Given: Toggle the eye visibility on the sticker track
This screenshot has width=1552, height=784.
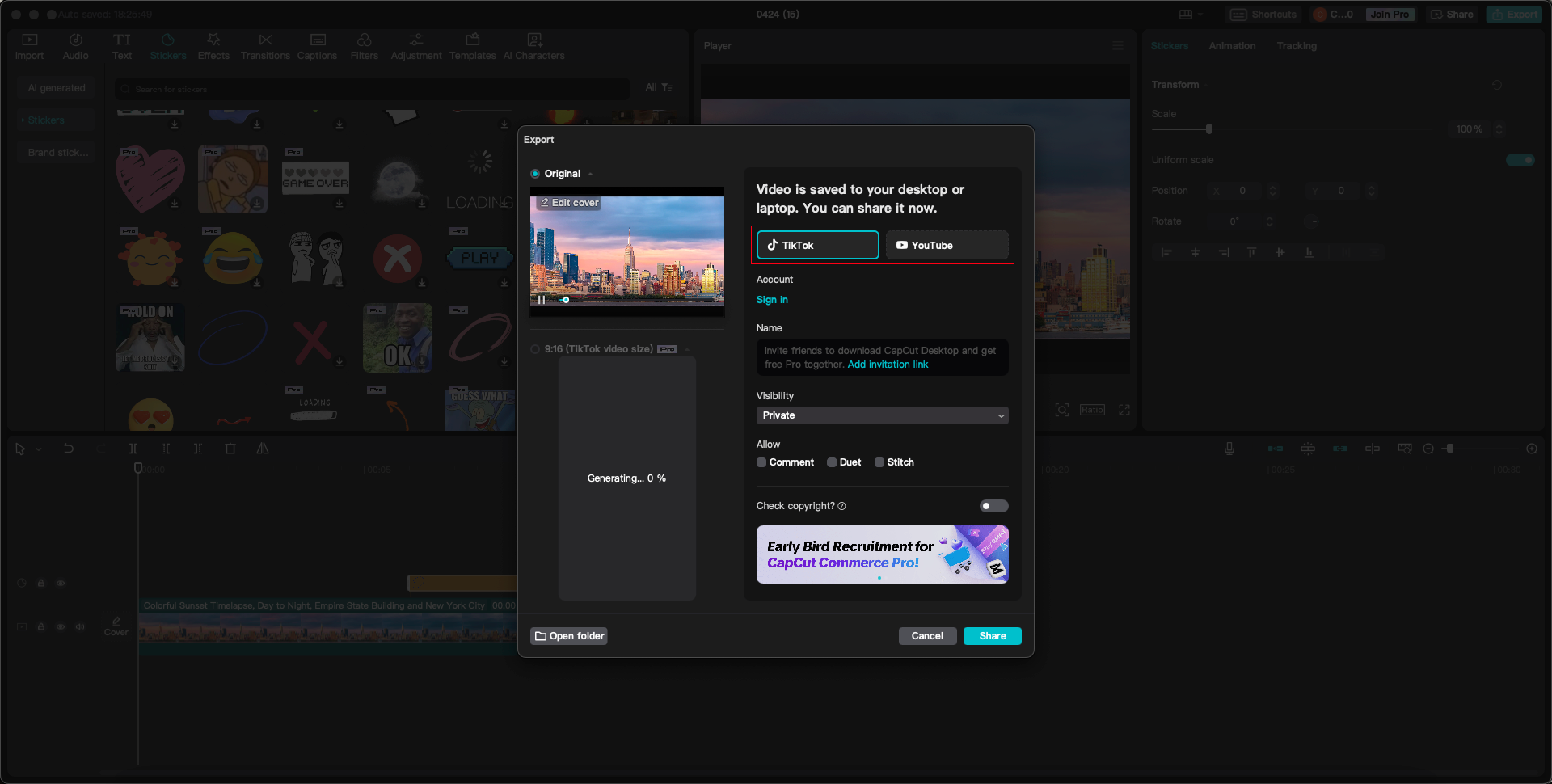Looking at the screenshot, I should tap(61, 583).
